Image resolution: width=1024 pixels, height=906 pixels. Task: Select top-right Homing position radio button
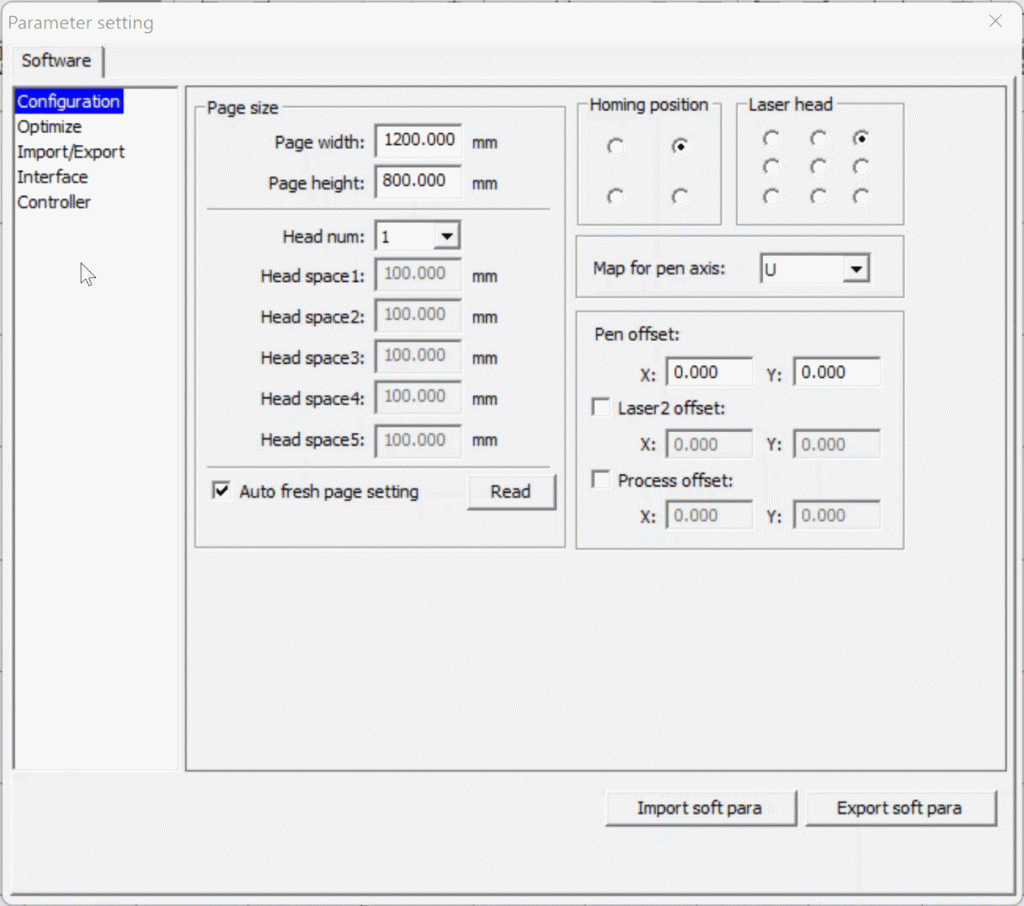pos(680,146)
